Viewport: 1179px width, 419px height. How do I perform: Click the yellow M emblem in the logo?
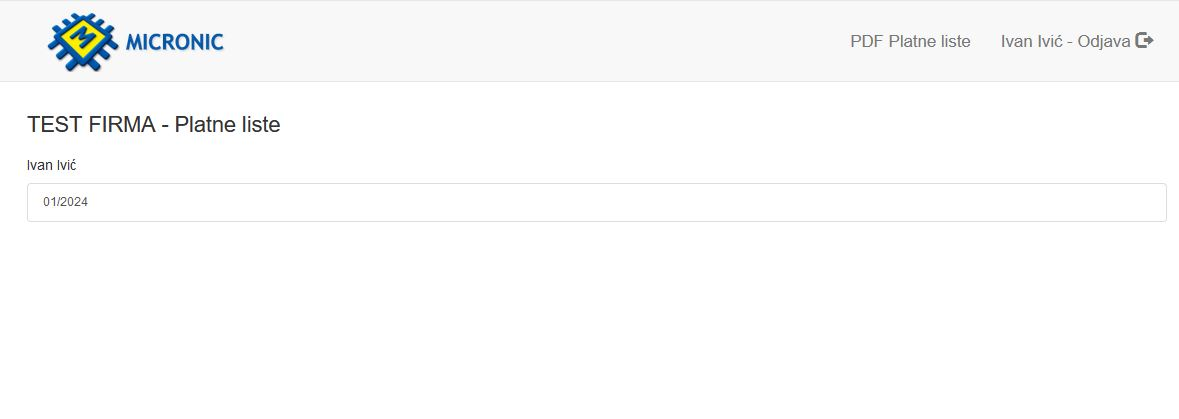83,41
